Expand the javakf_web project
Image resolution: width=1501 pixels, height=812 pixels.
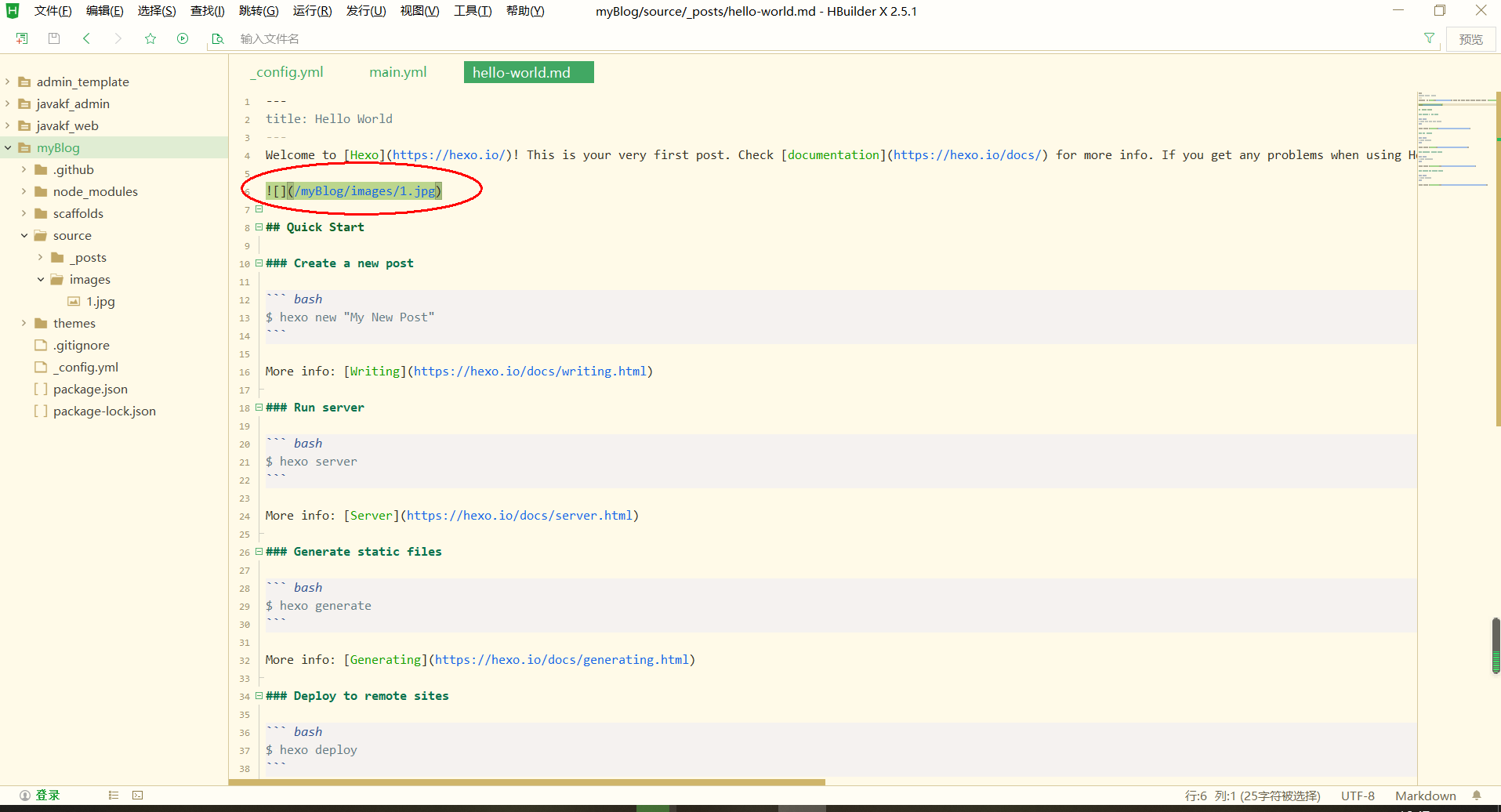pos(8,125)
